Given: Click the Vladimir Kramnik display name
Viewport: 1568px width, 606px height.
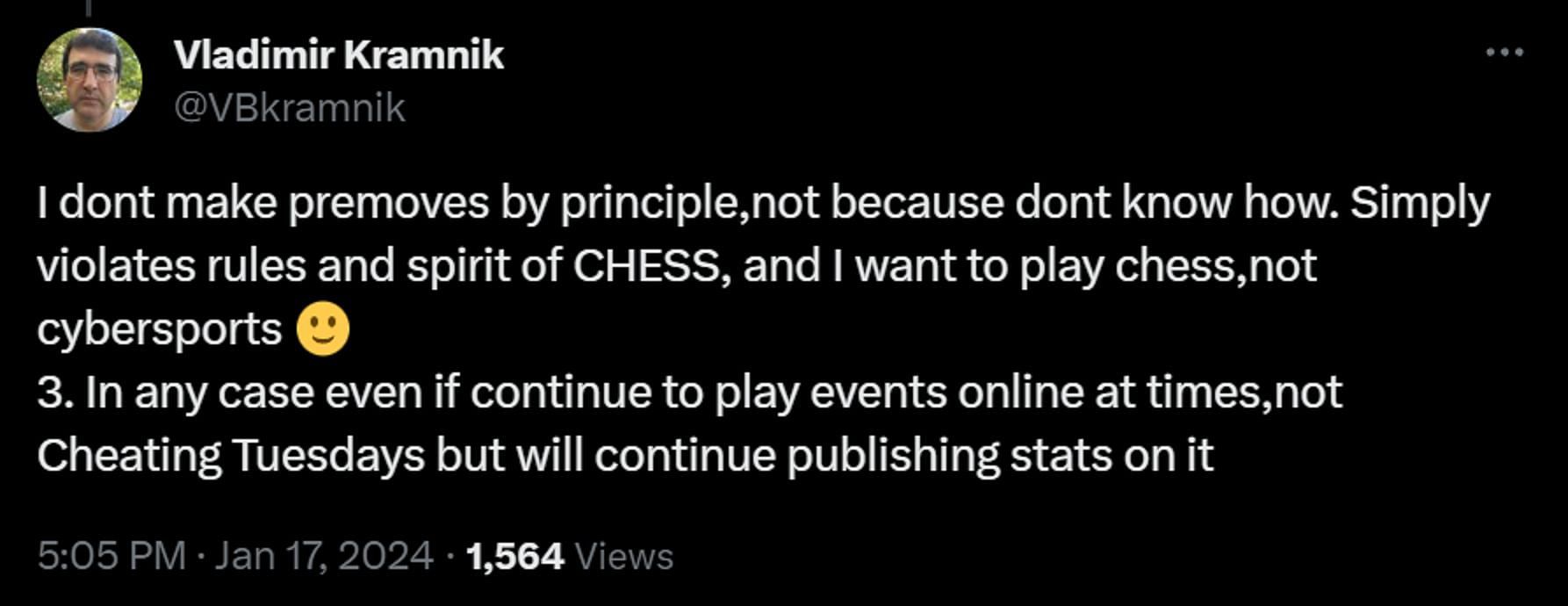Looking at the screenshot, I should [338, 55].
